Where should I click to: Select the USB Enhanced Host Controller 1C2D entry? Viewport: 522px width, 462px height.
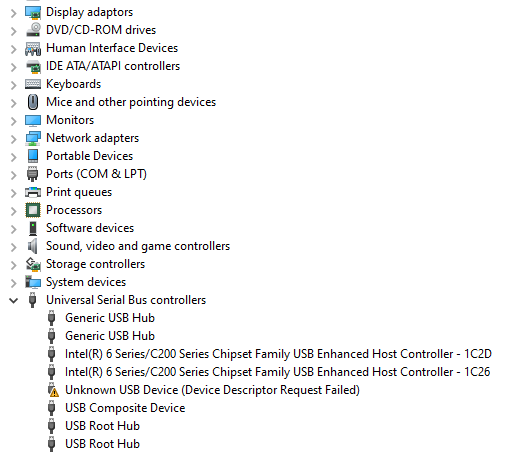pyautogui.click(x=278, y=354)
